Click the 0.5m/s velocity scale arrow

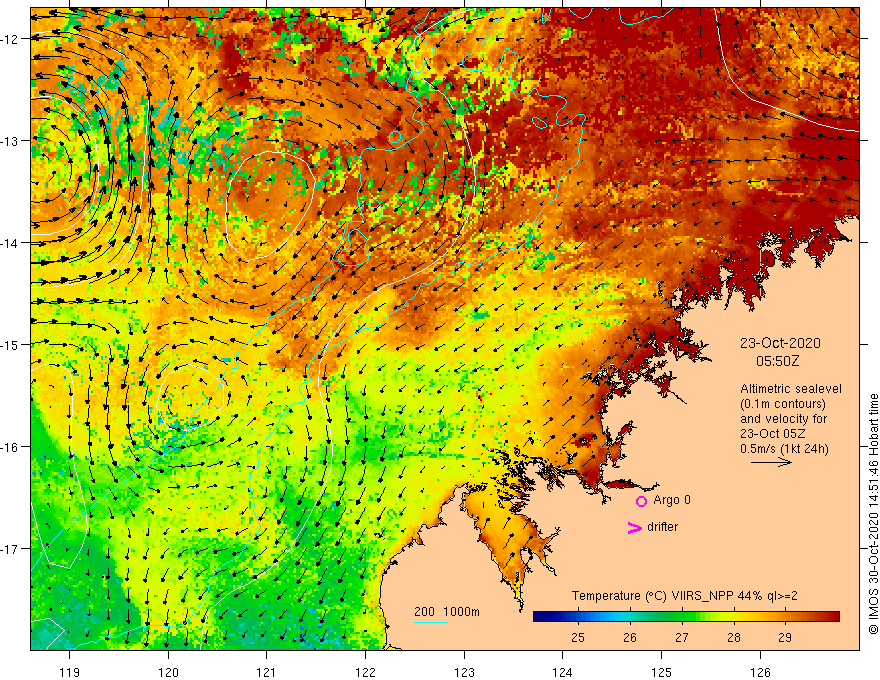(771, 462)
